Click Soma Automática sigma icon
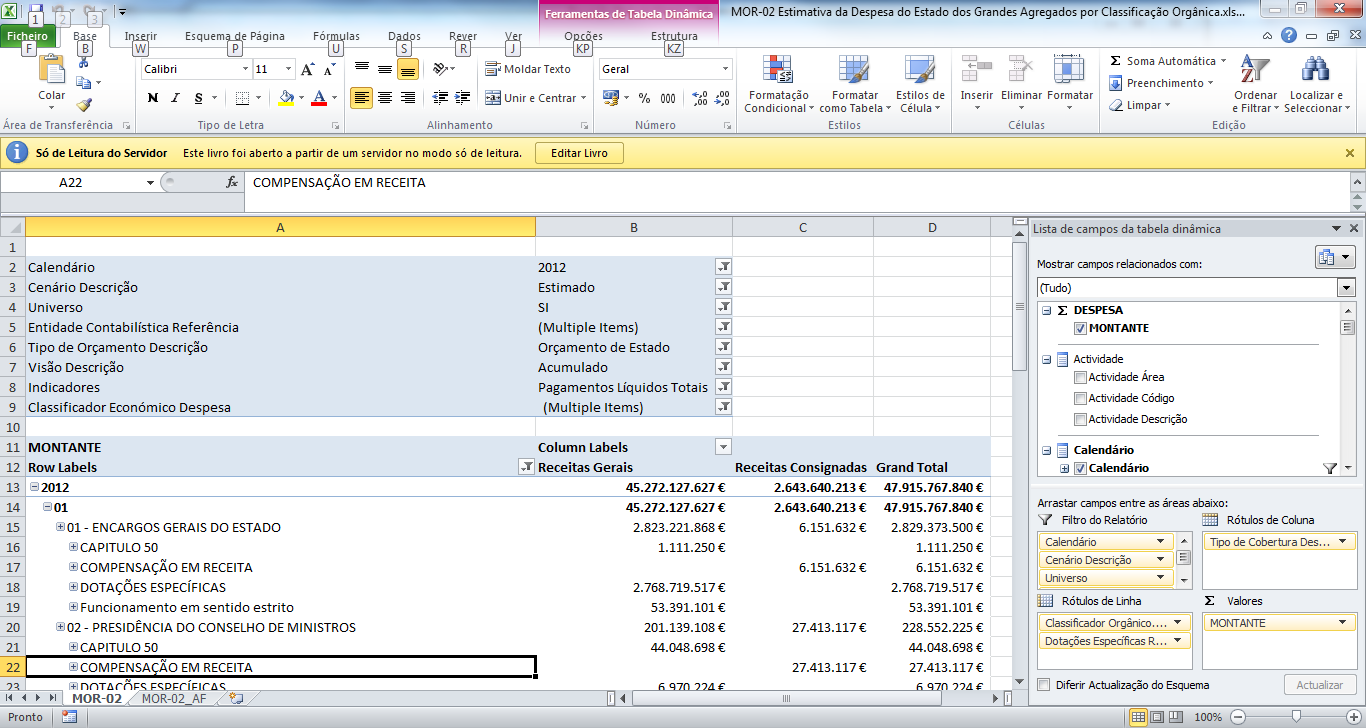The image size is (1366, 728). pos(1116,61)
